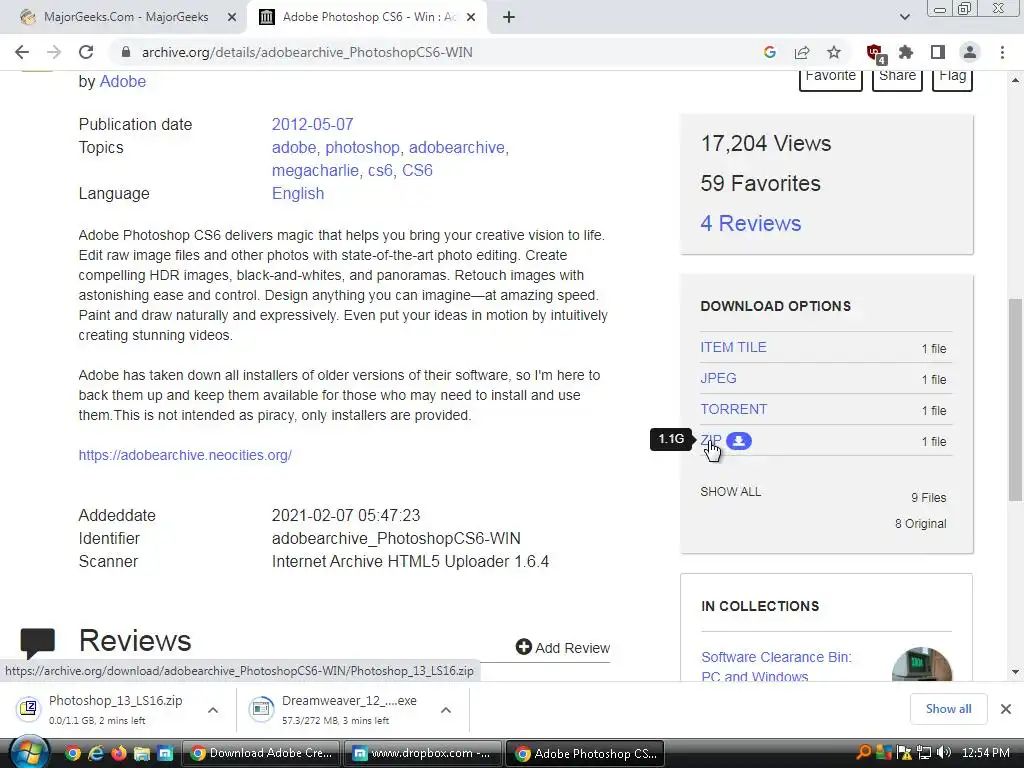This screenshot has height=768, width=1024.
Task: Click Add Review
Action: point(563,647)
